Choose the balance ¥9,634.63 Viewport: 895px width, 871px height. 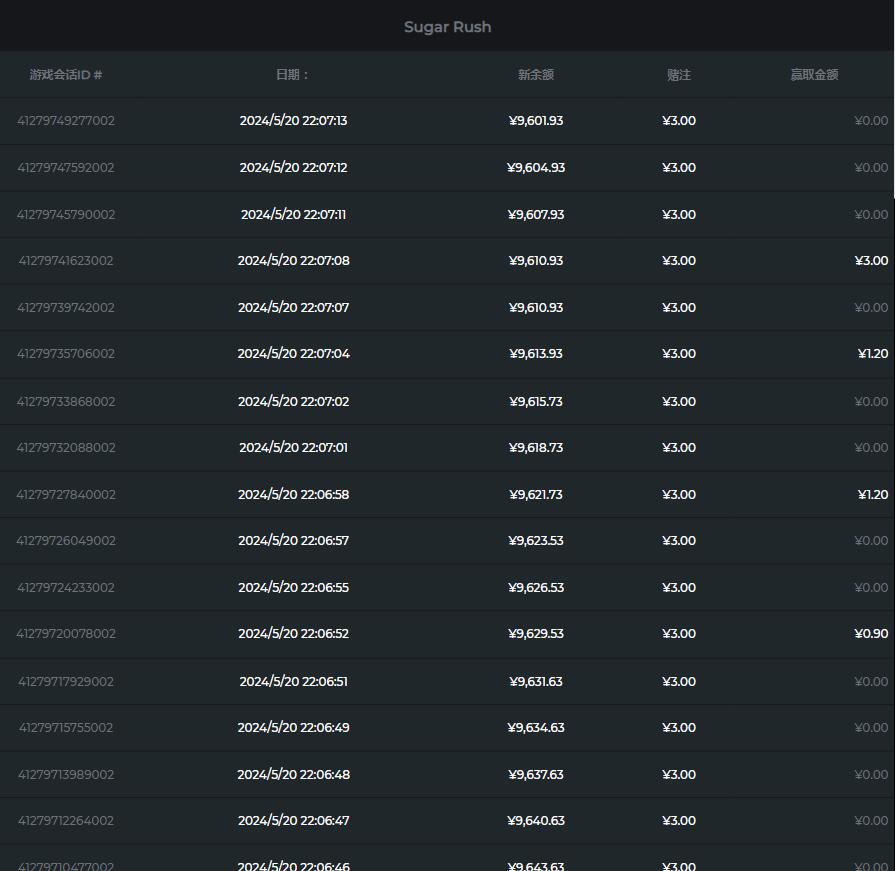pos(536,728)
